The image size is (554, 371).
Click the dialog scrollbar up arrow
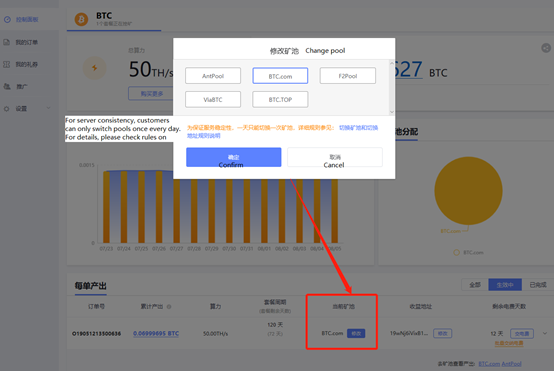[x=391, y=63]
